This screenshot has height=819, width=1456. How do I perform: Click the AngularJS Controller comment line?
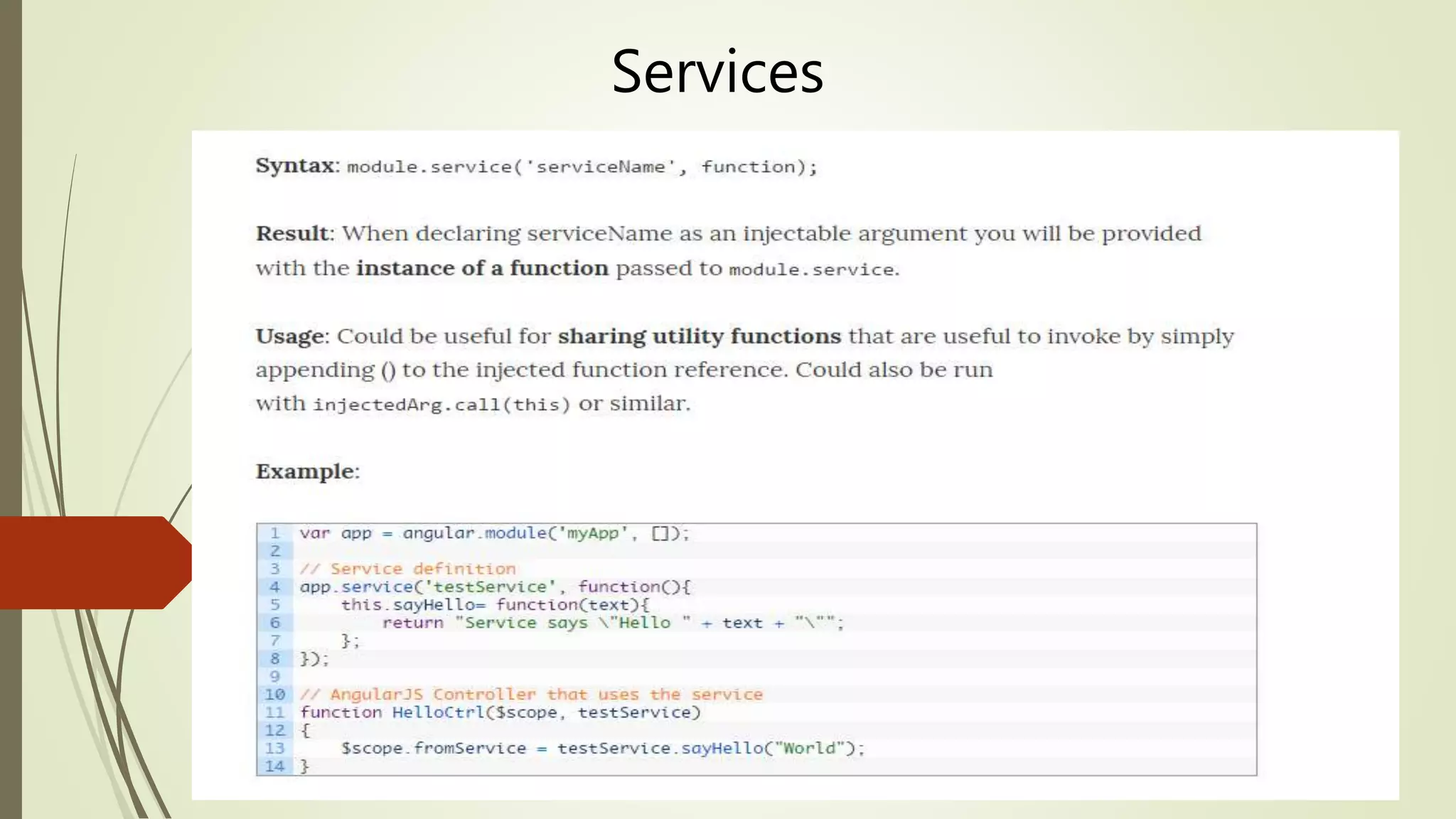(531, 695)
